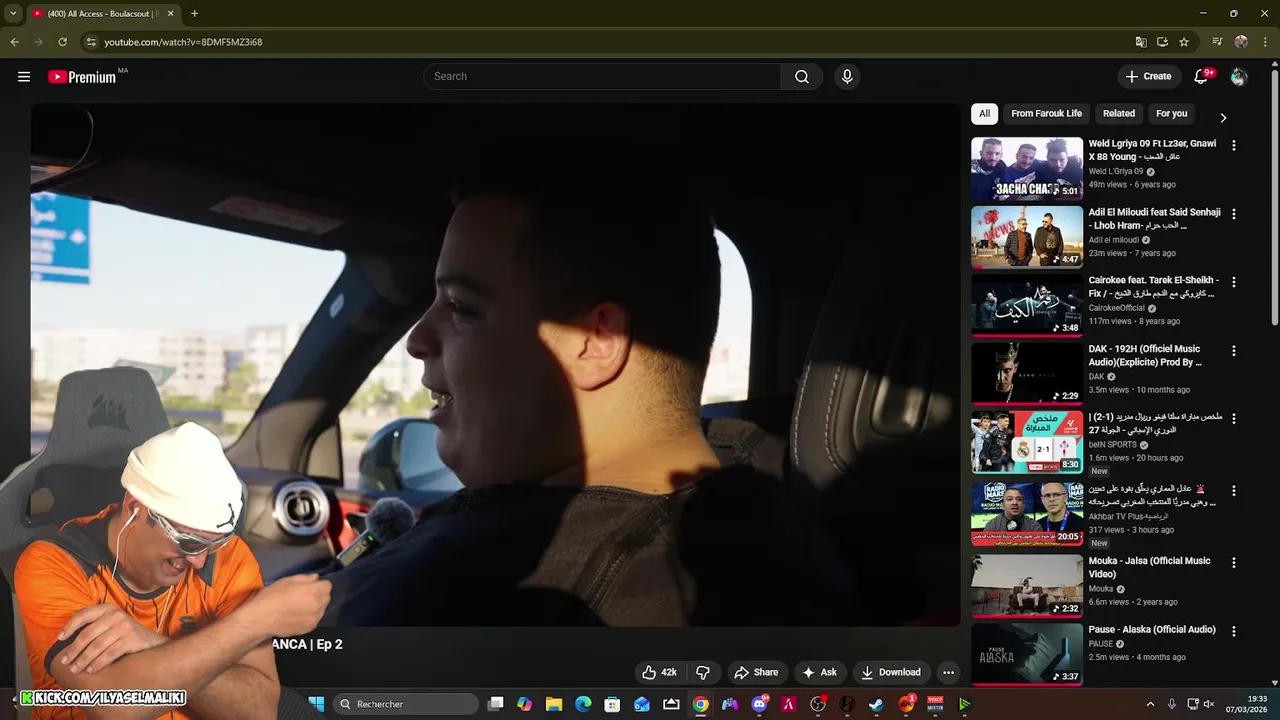Open the Akhbar TV Plus video thumbnail
The image size is (1280, 720).
pos(1027,515)
